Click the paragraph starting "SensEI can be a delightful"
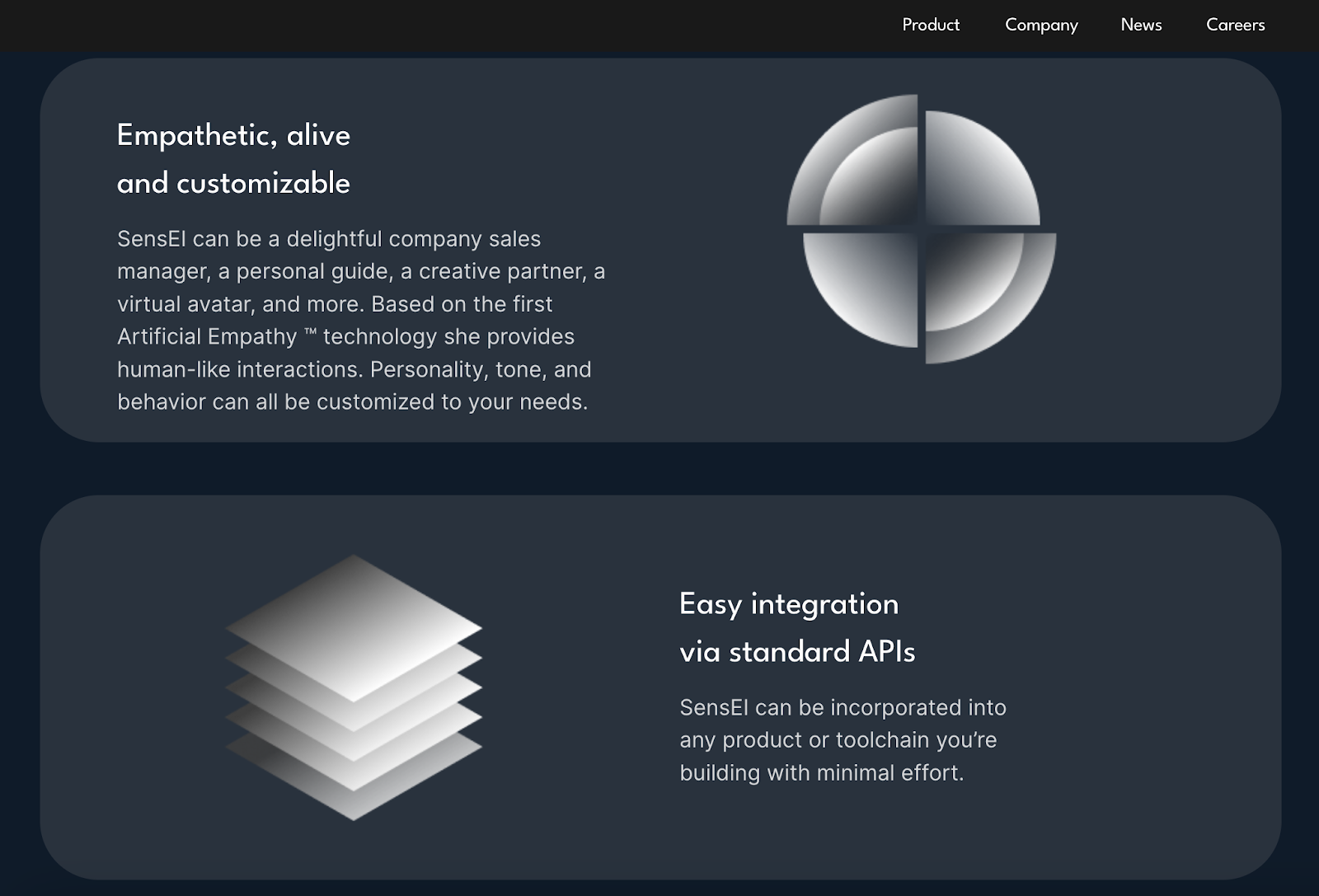 click(x=361, y=320)
